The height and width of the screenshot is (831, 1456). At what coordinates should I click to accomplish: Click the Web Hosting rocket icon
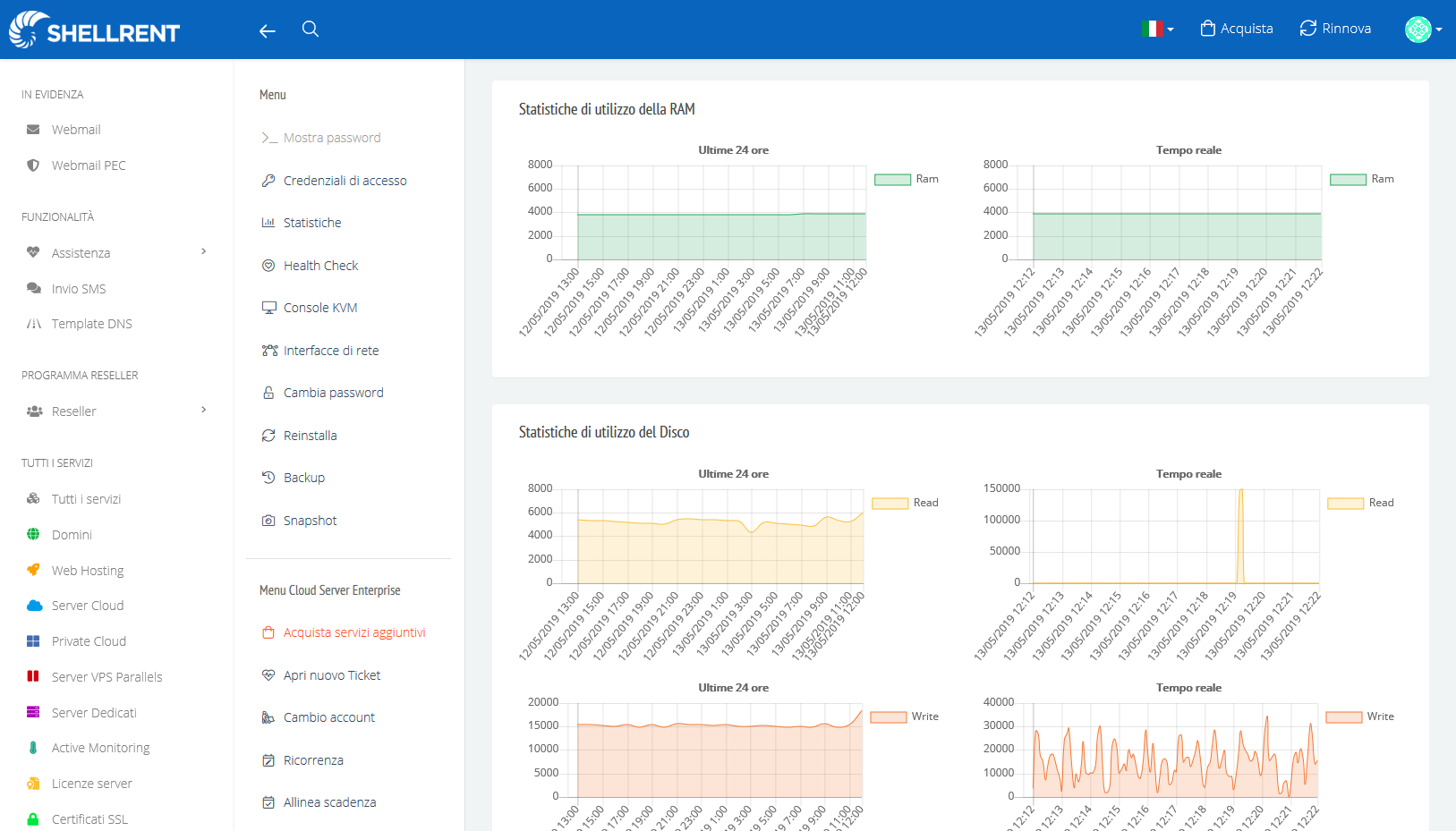pyautogui.click(x=33, y=570)
